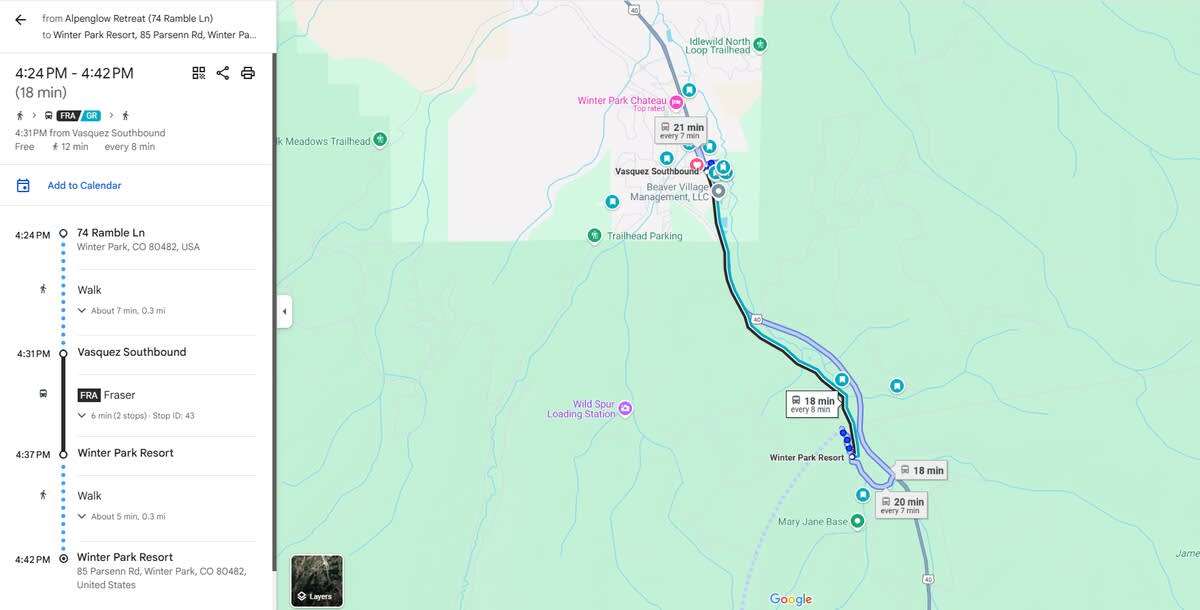Click the Mary Jane Base map marker
Viewport: 1200px width, 610px height.
coord(857,521)
